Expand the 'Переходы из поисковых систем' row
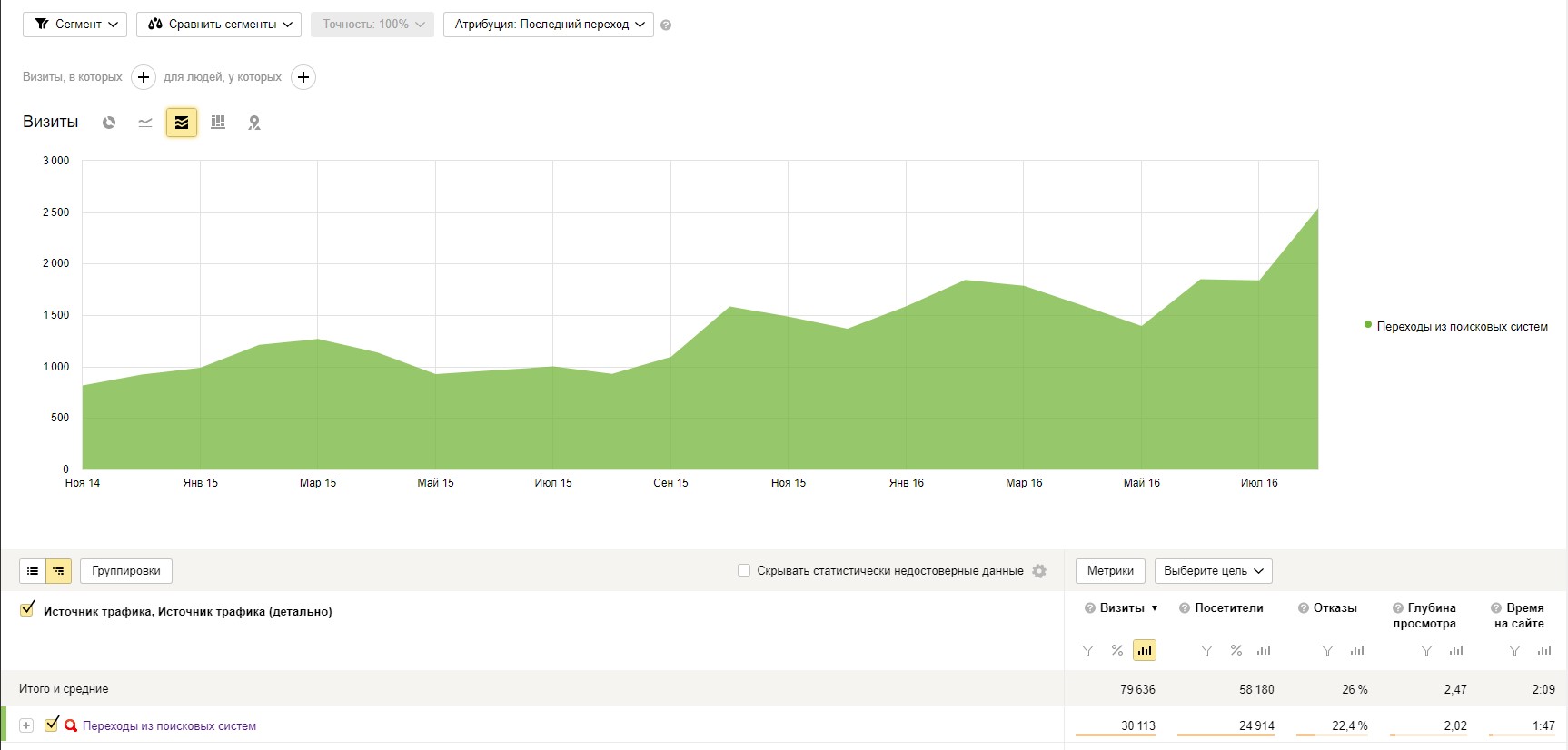This screenshot has width=1568, height=750. coord(26,725)
